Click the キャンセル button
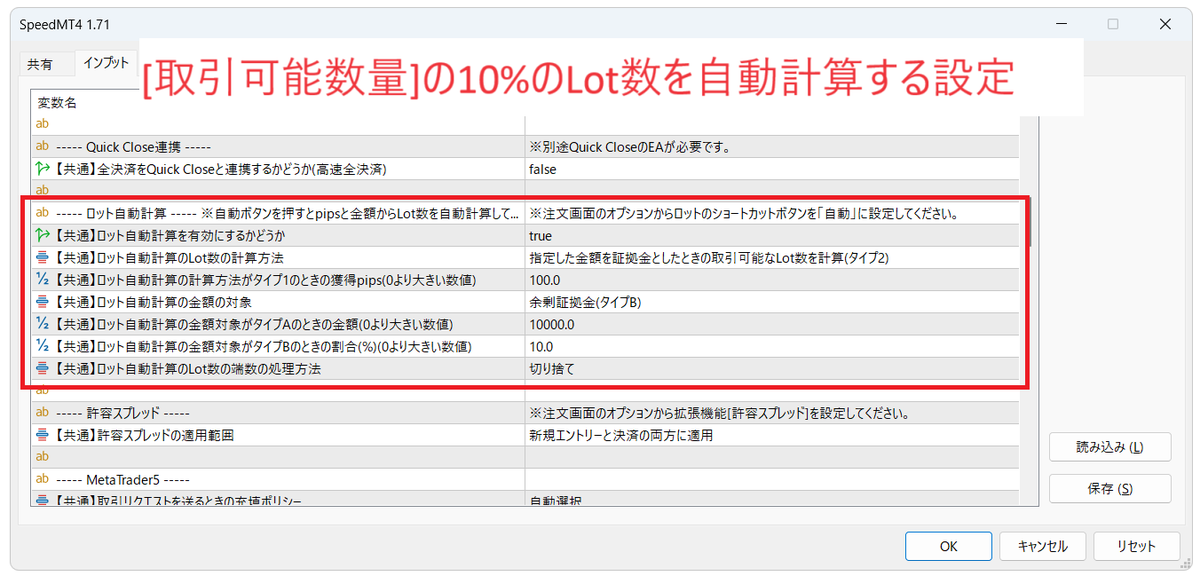Viewport: 1200px width, 576px height. pos(1042,546)
